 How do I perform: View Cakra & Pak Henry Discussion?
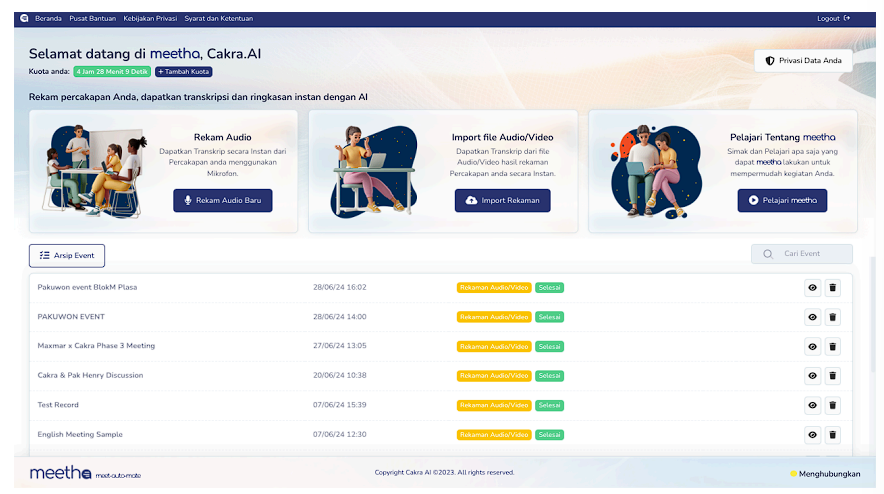pos(812,376)
